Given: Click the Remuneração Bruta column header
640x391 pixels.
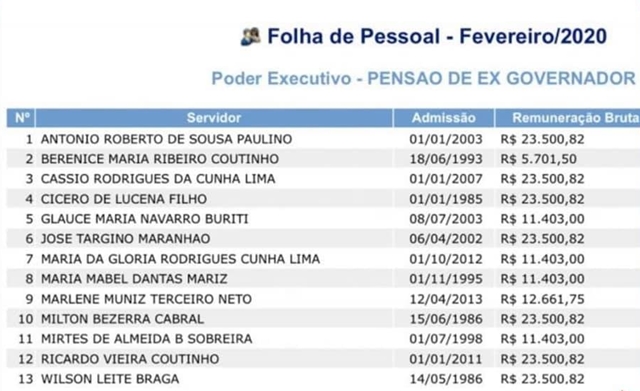Looking at the screenshot, I should click(568, 118).
